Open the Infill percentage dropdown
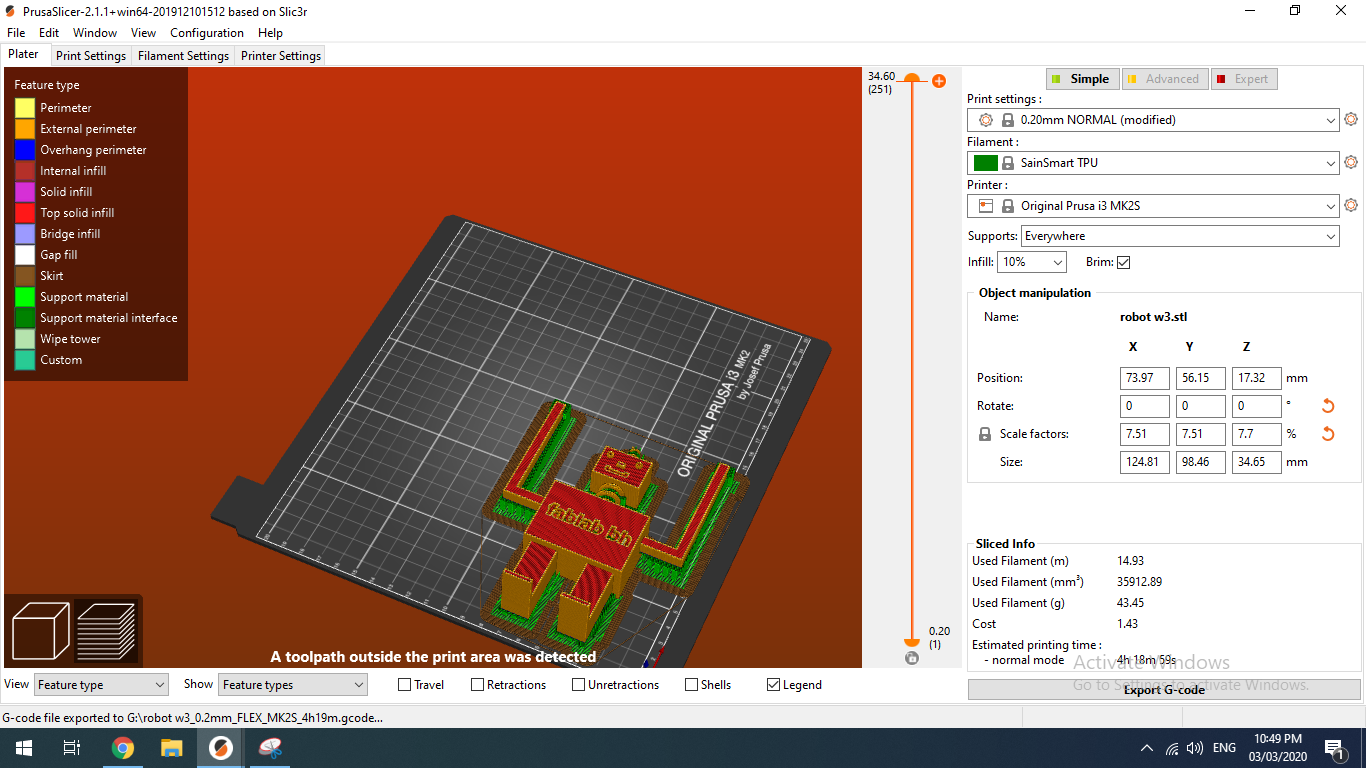The image size is (1366, 768). click(x=1032, y=262)
